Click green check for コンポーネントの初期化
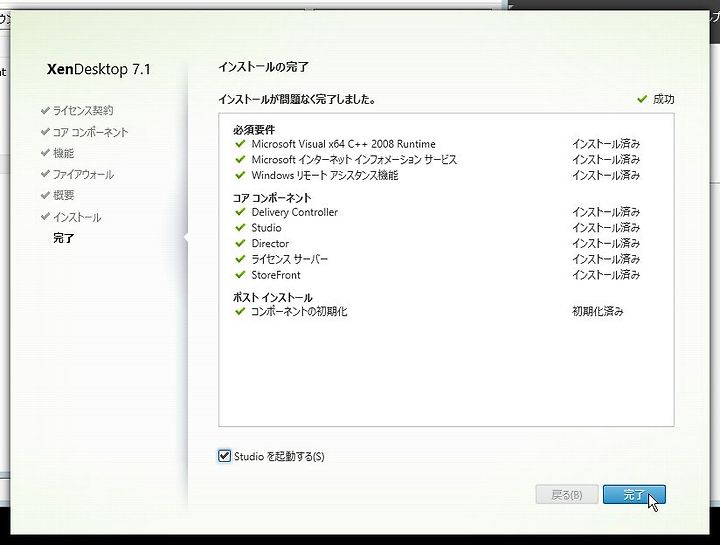The width and height of the screenshot is (720, 545). 240,311
